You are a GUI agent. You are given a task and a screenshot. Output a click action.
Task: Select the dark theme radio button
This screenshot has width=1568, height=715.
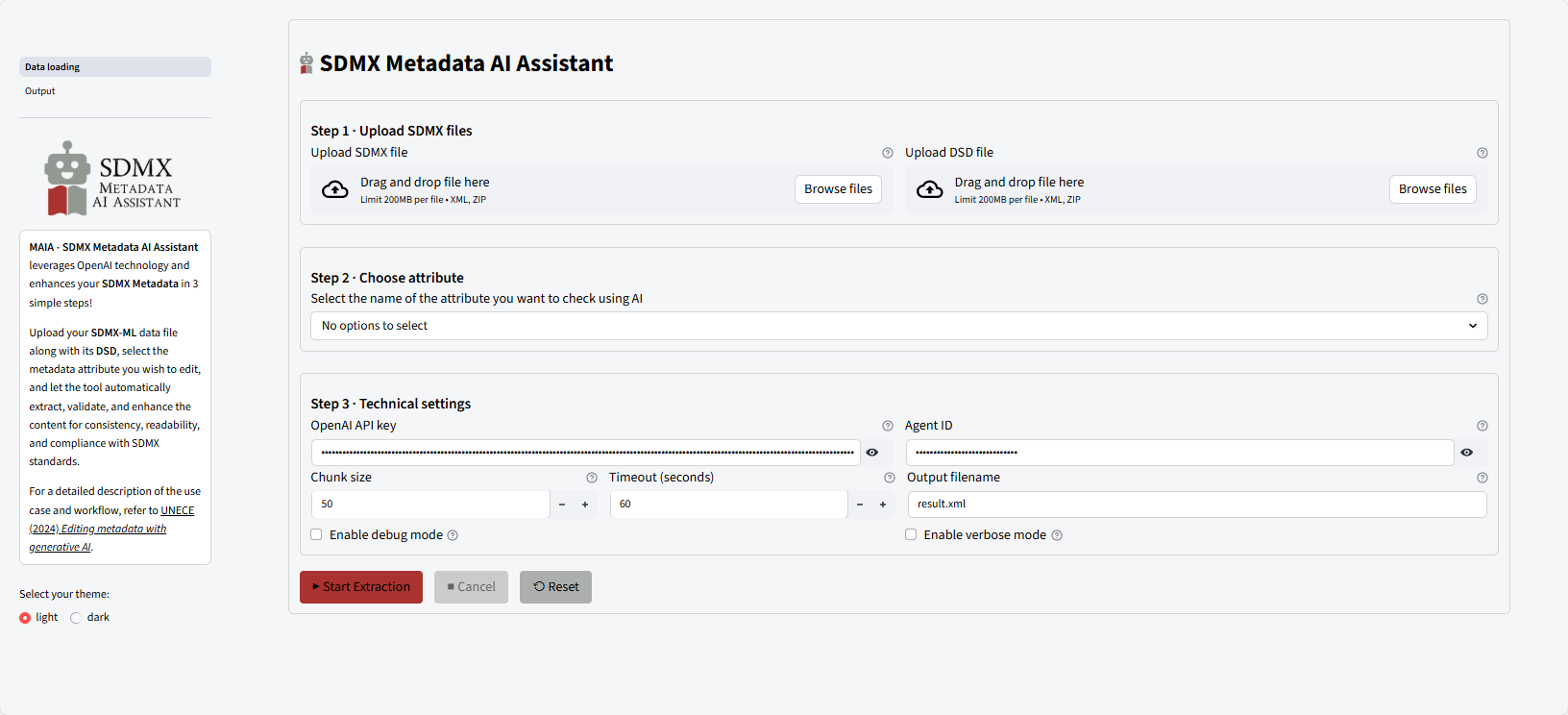76,618
